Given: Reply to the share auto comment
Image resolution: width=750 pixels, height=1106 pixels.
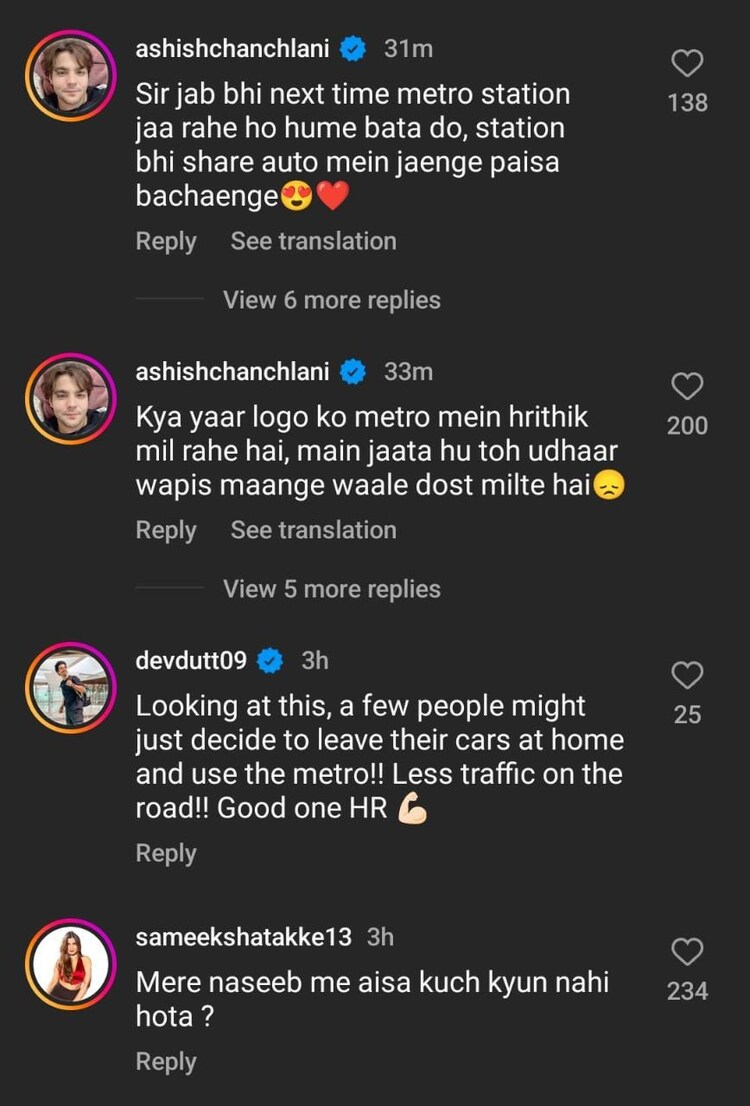Looking at the screenshot, I should (x=166, y=241).
